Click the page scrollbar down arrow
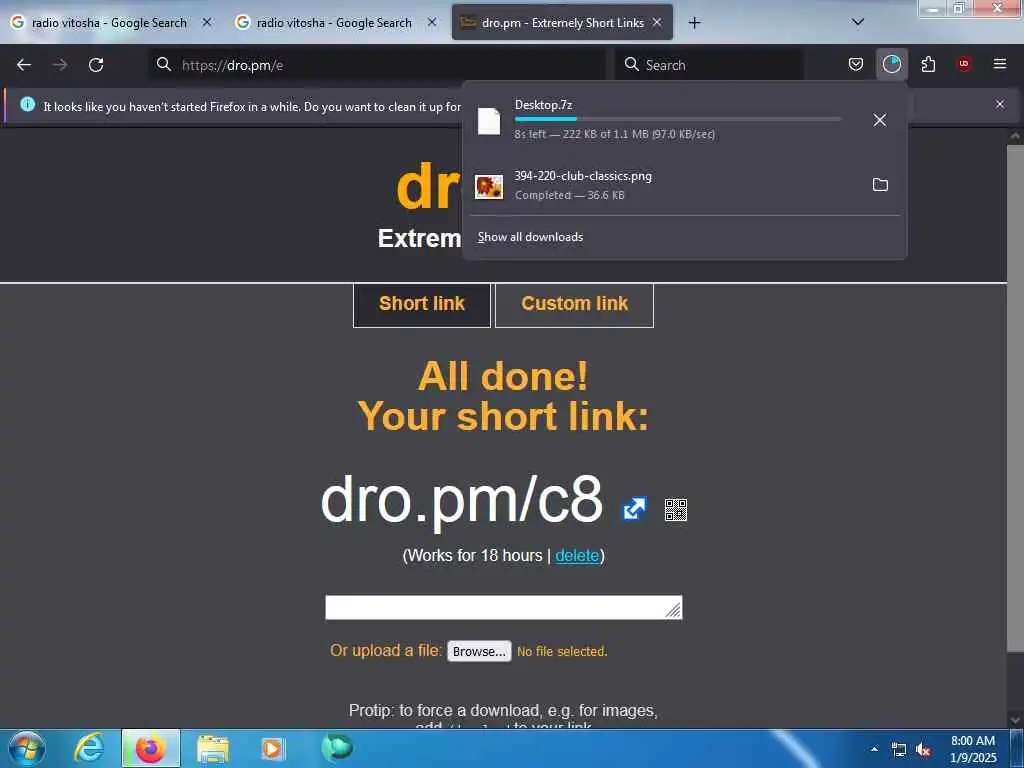This screenshot has width=1024, height=768. [x=1015, y=720]
